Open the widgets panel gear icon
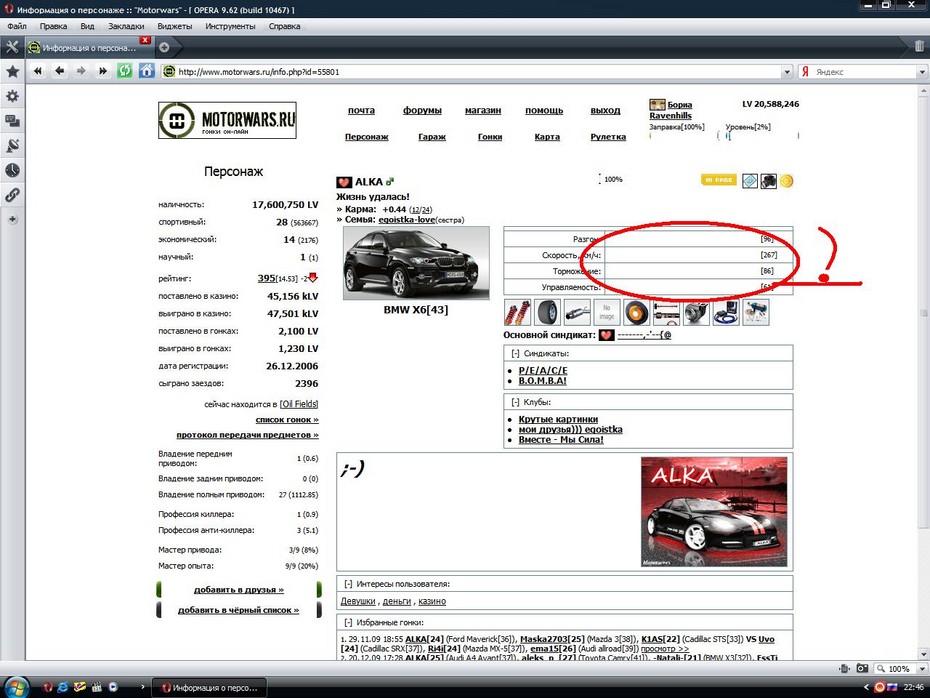930x698 pixels. 12,96
